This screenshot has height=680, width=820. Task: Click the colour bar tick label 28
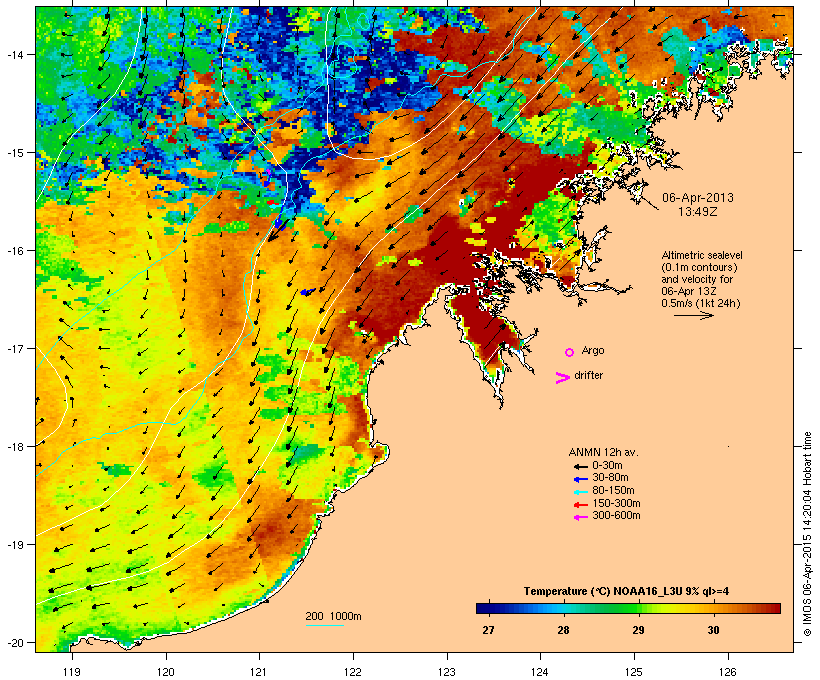563,630
